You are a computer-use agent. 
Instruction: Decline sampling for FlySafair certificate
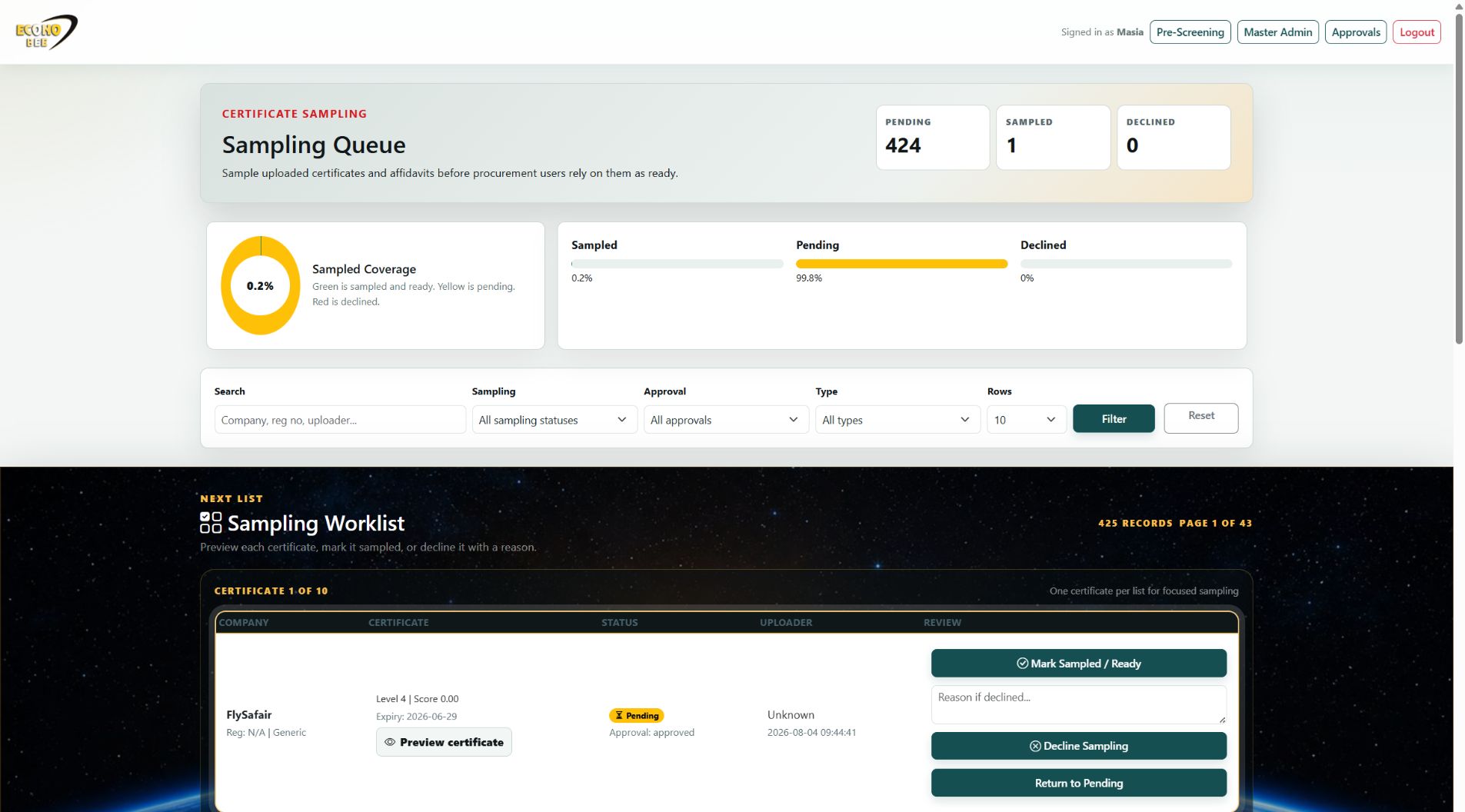pyautogui.click(x=1078, y=746)
